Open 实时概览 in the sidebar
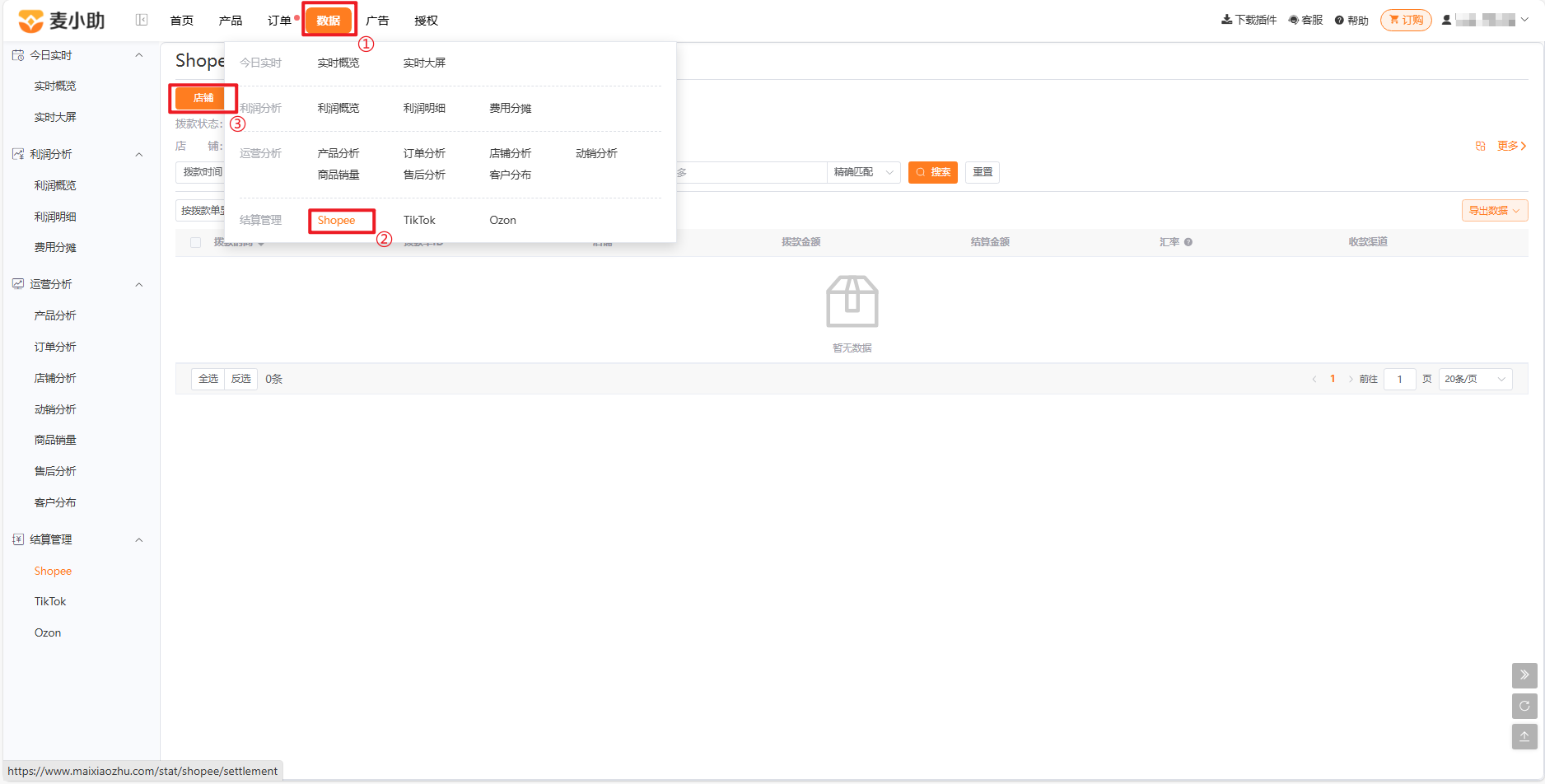The height and width of the screenshot is (784, 1545). pos(55,86)
